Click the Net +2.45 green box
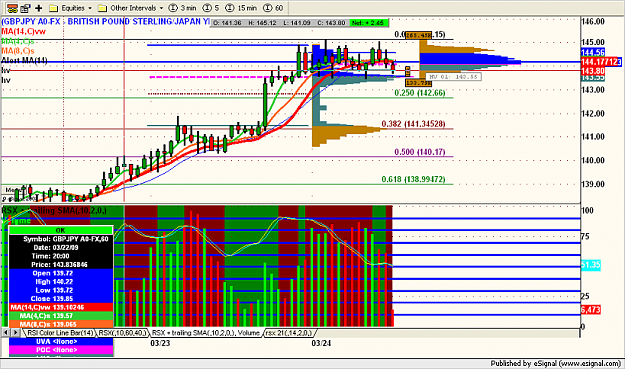This screenshot has height=369, width=625. [368, 23]
